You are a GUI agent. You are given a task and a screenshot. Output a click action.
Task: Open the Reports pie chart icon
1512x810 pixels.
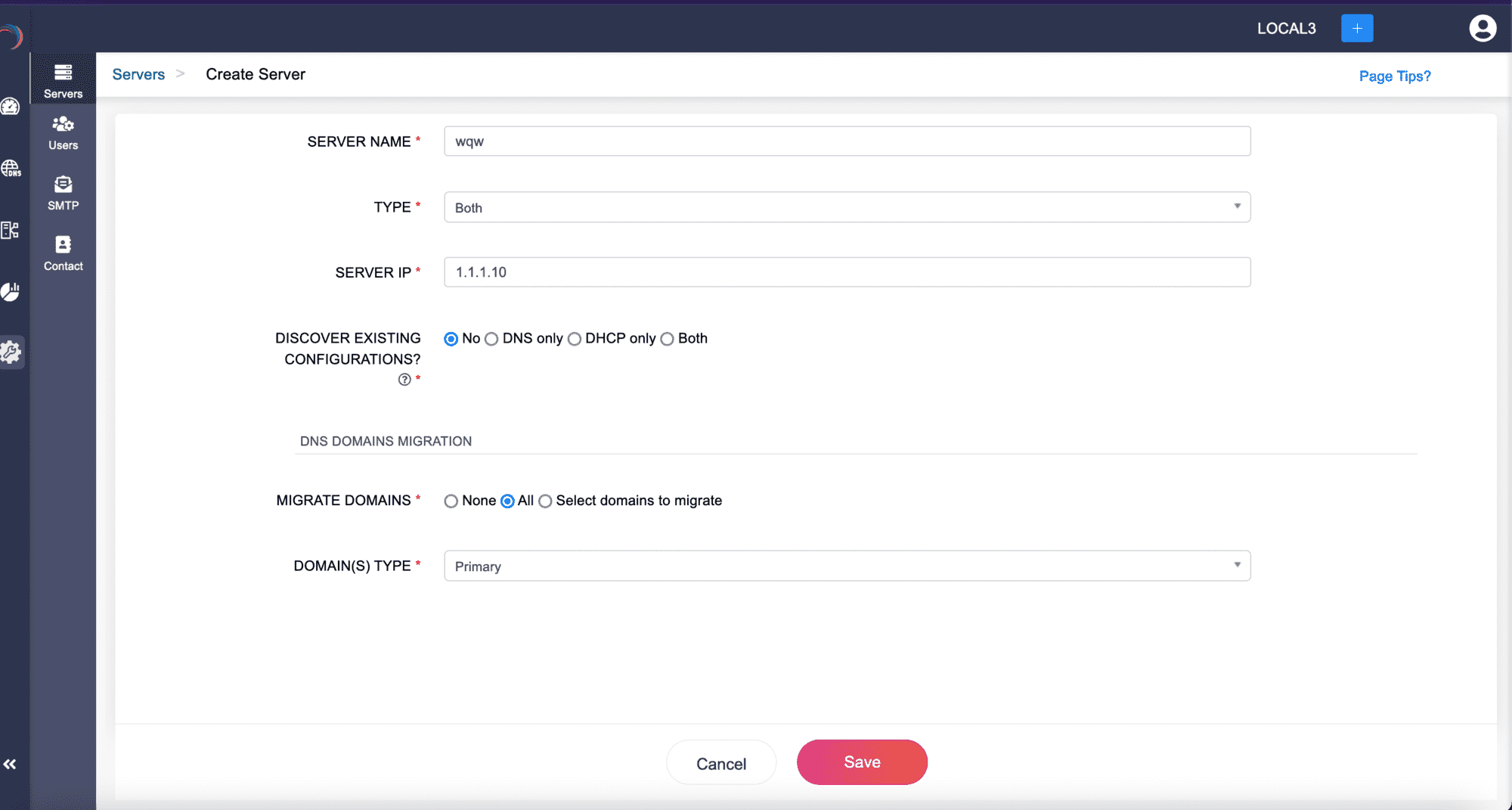(x=11, y=292)
